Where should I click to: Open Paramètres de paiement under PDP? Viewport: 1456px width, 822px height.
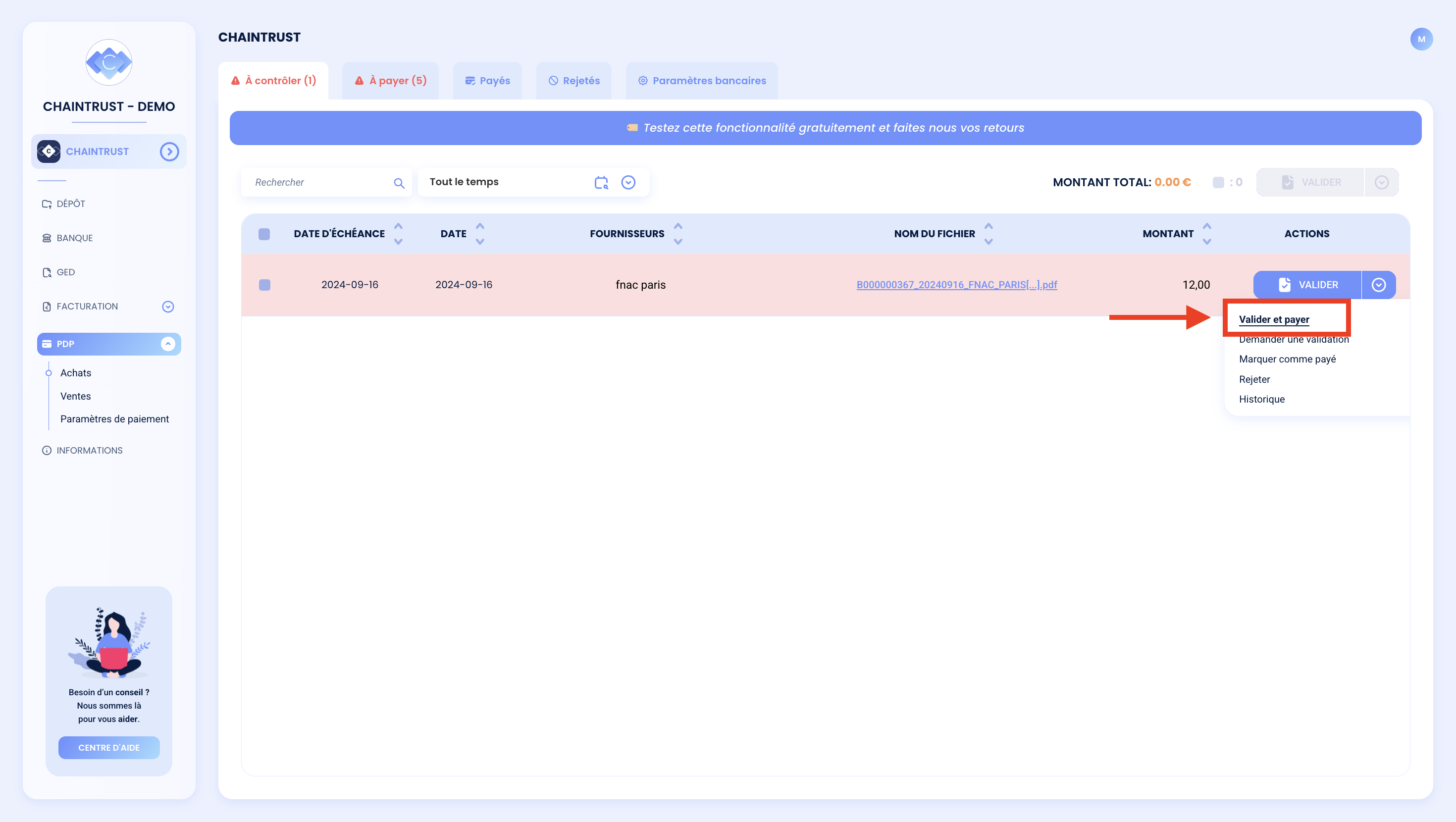[x=115, y=419]
